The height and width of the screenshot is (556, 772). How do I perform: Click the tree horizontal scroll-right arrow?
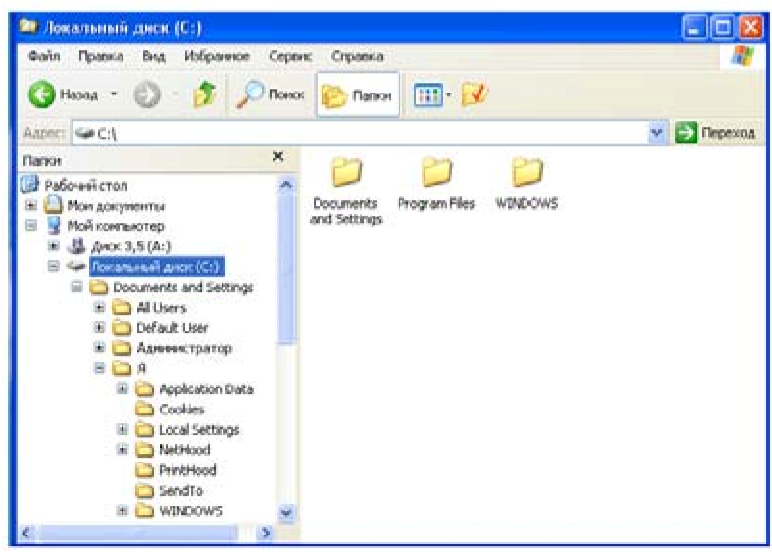(266, 532)
